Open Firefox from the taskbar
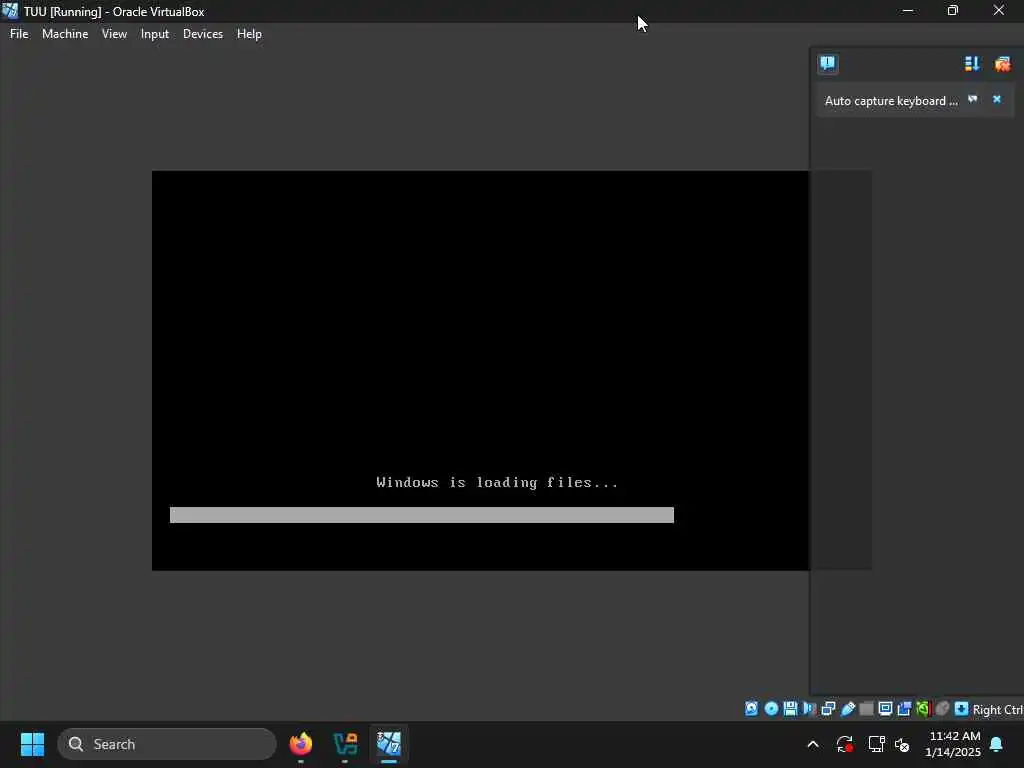 [x=301, y=744]
